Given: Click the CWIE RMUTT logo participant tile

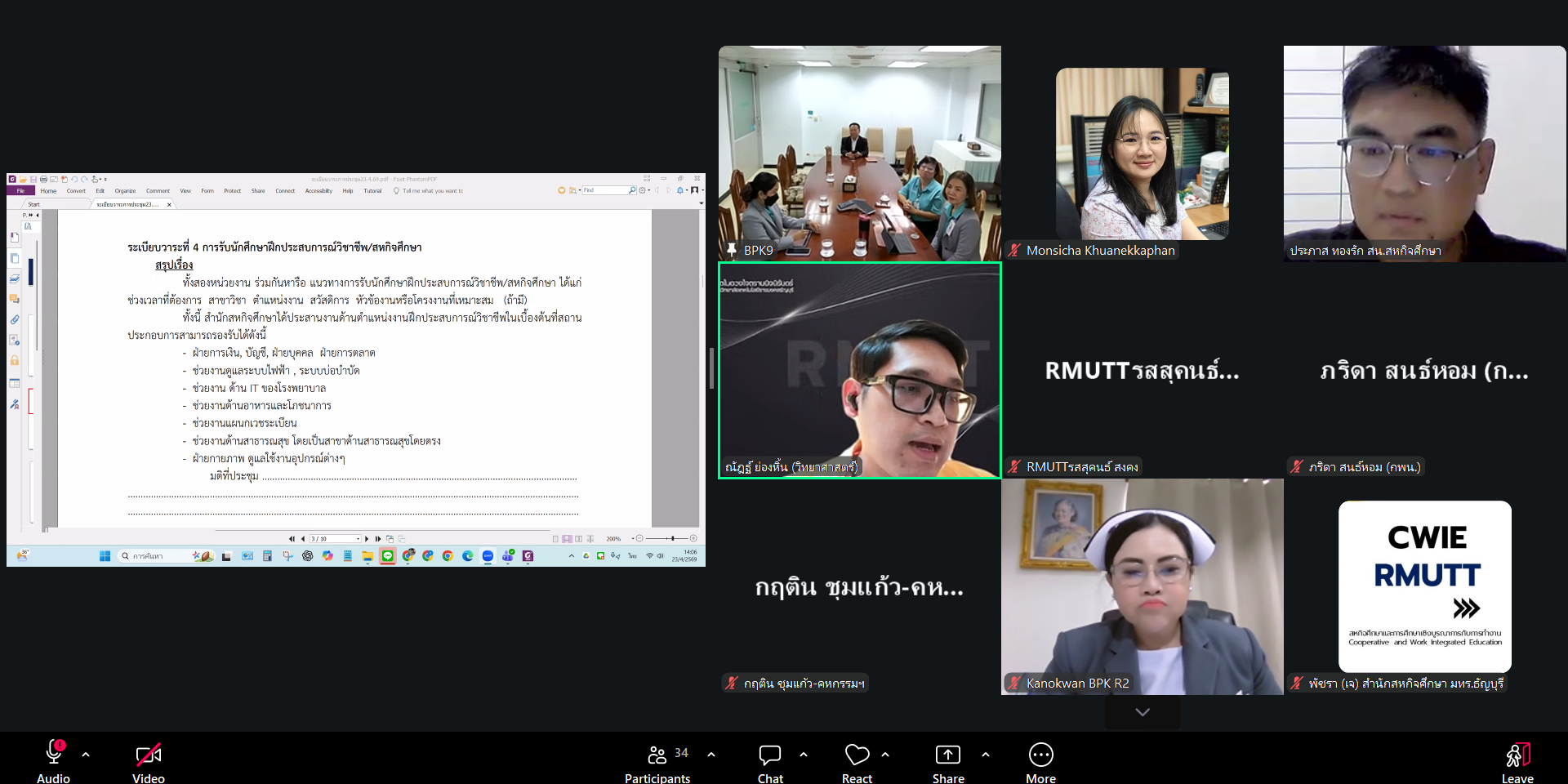Looking at the screenshot, I should click(x=1424, y=586).
